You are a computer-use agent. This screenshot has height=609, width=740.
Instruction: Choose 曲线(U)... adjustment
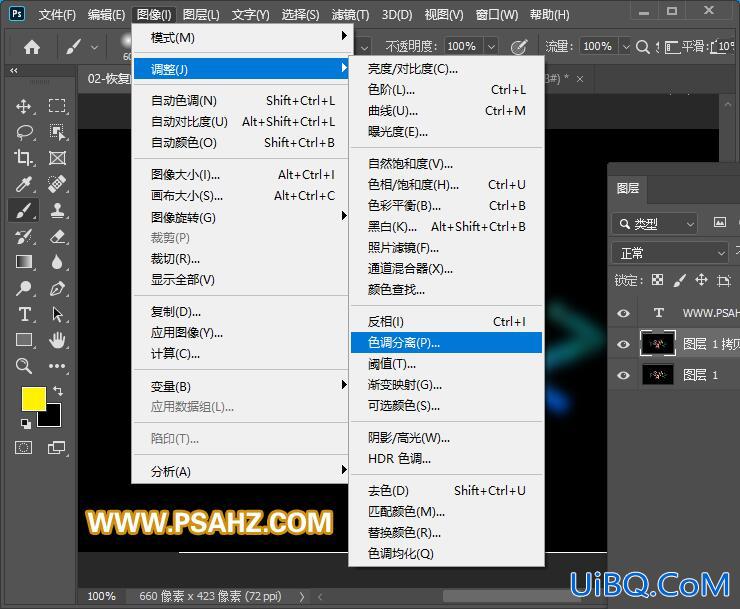[446, 111]
